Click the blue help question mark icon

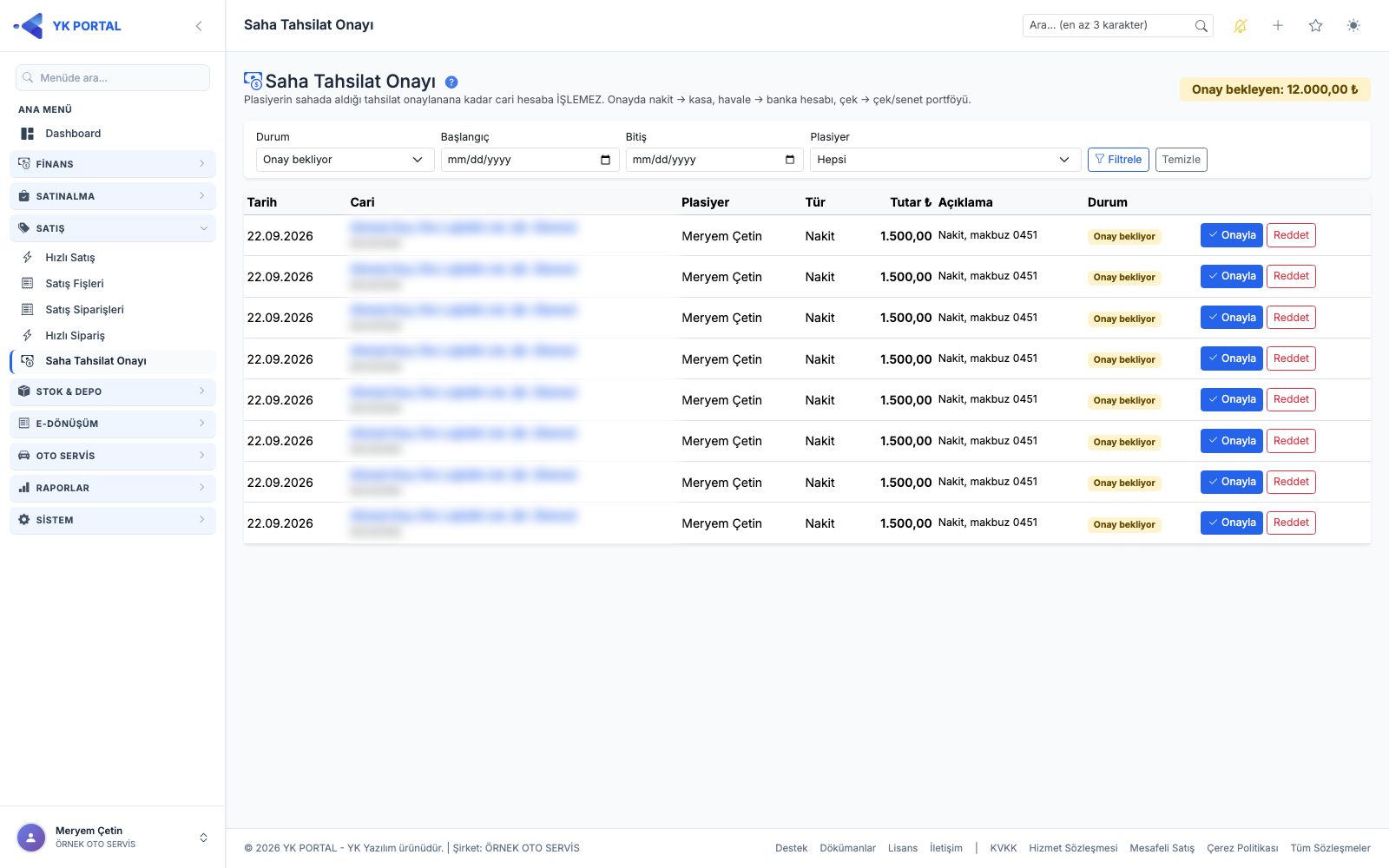point(451,82)
